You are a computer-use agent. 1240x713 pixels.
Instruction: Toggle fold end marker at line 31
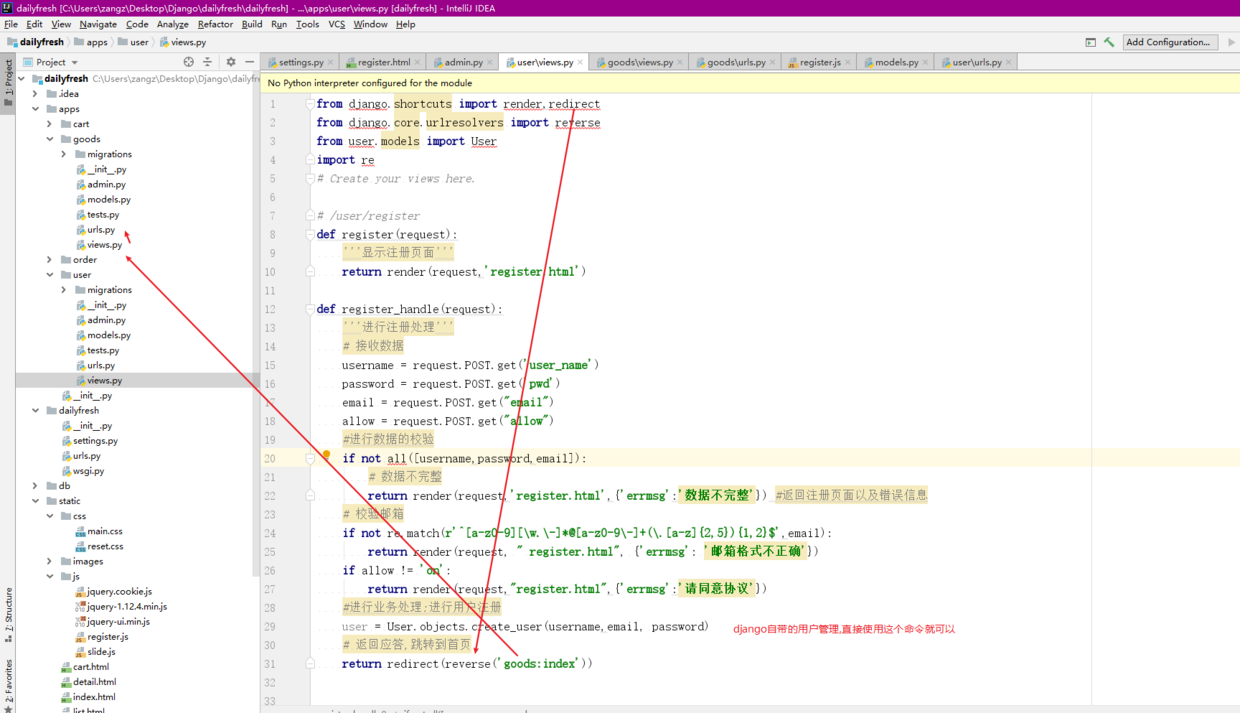click(x=310, y=664)
